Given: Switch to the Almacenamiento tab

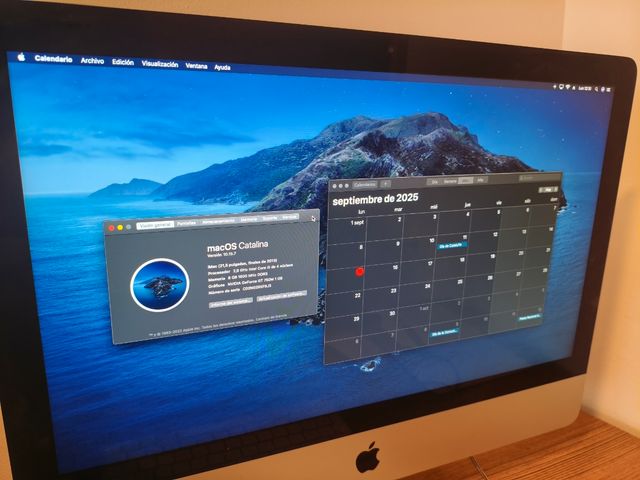Looking at the screenshot, I should (x=219, y=221).
